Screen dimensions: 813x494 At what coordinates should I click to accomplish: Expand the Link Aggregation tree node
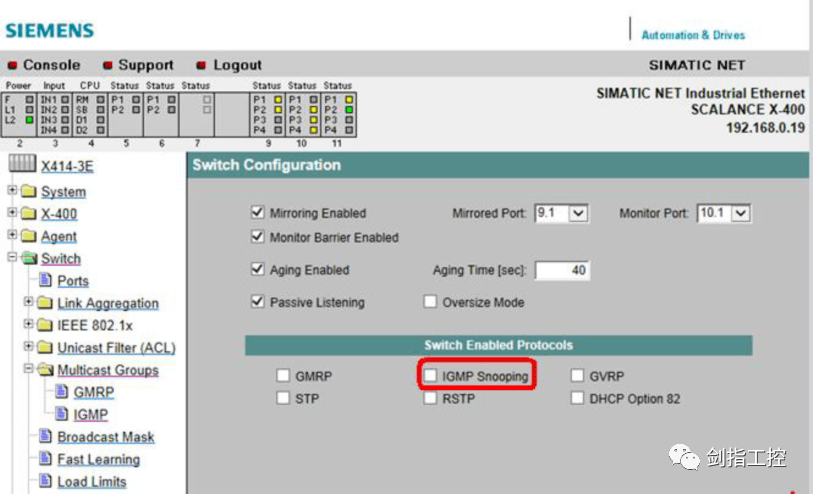29,301
